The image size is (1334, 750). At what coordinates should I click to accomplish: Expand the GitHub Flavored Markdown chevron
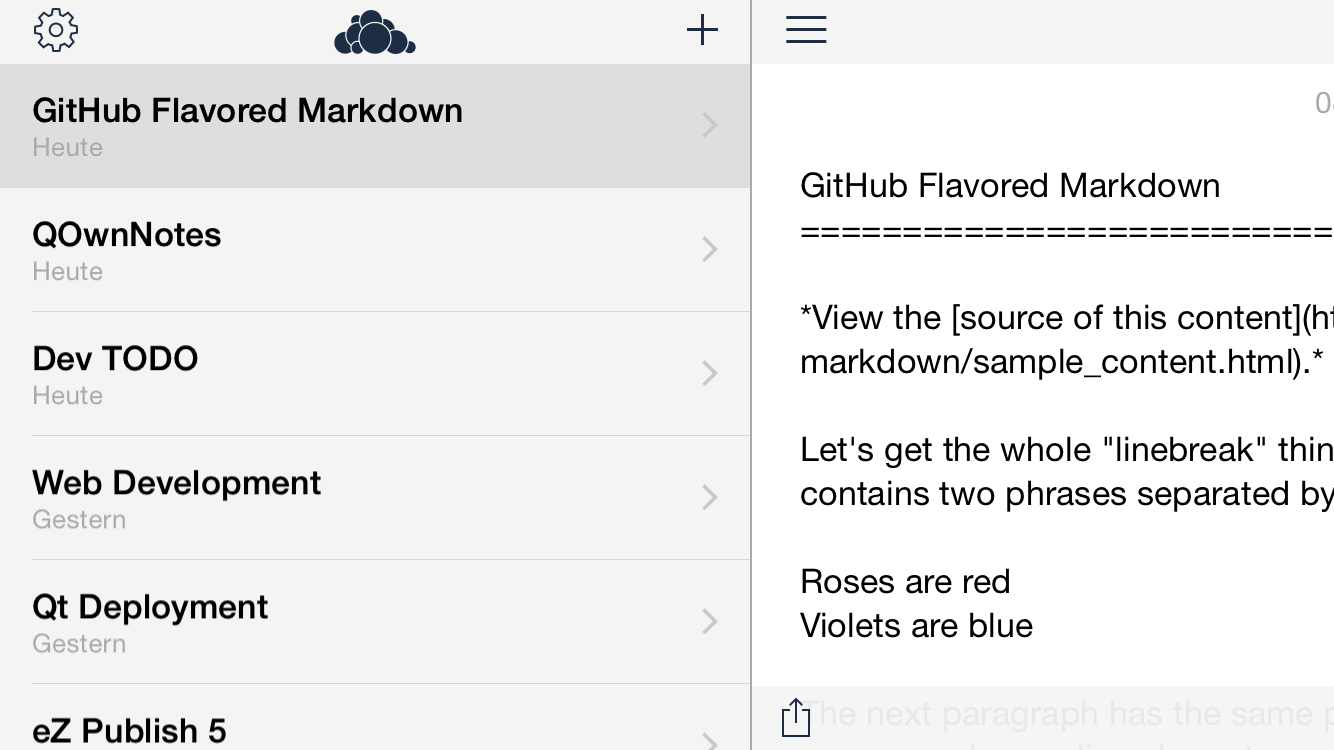710,125
